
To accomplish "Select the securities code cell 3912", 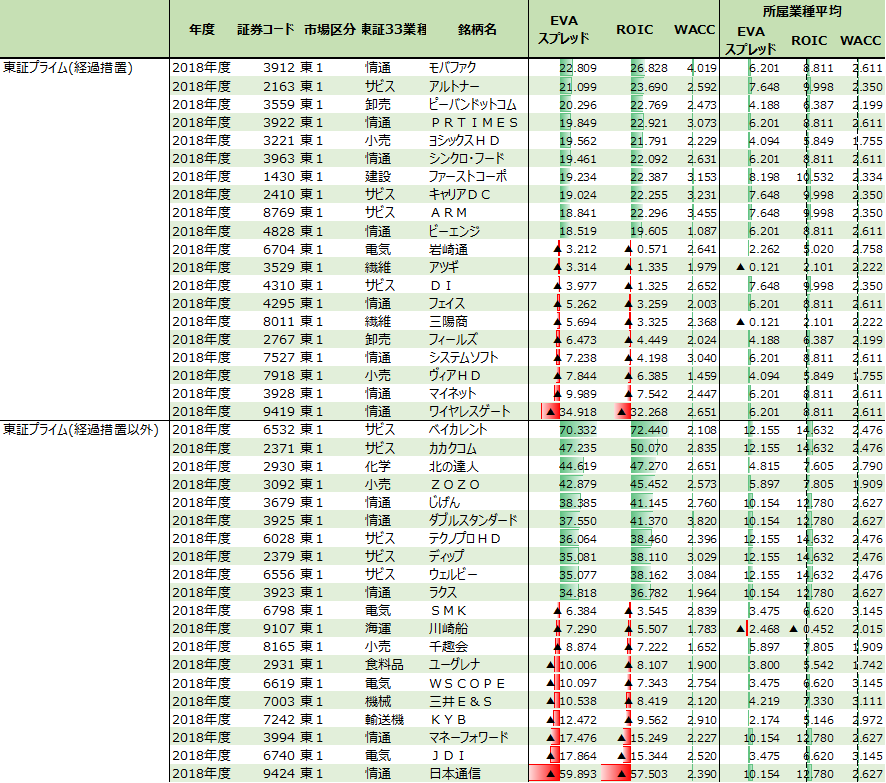I will coord(279,68).
